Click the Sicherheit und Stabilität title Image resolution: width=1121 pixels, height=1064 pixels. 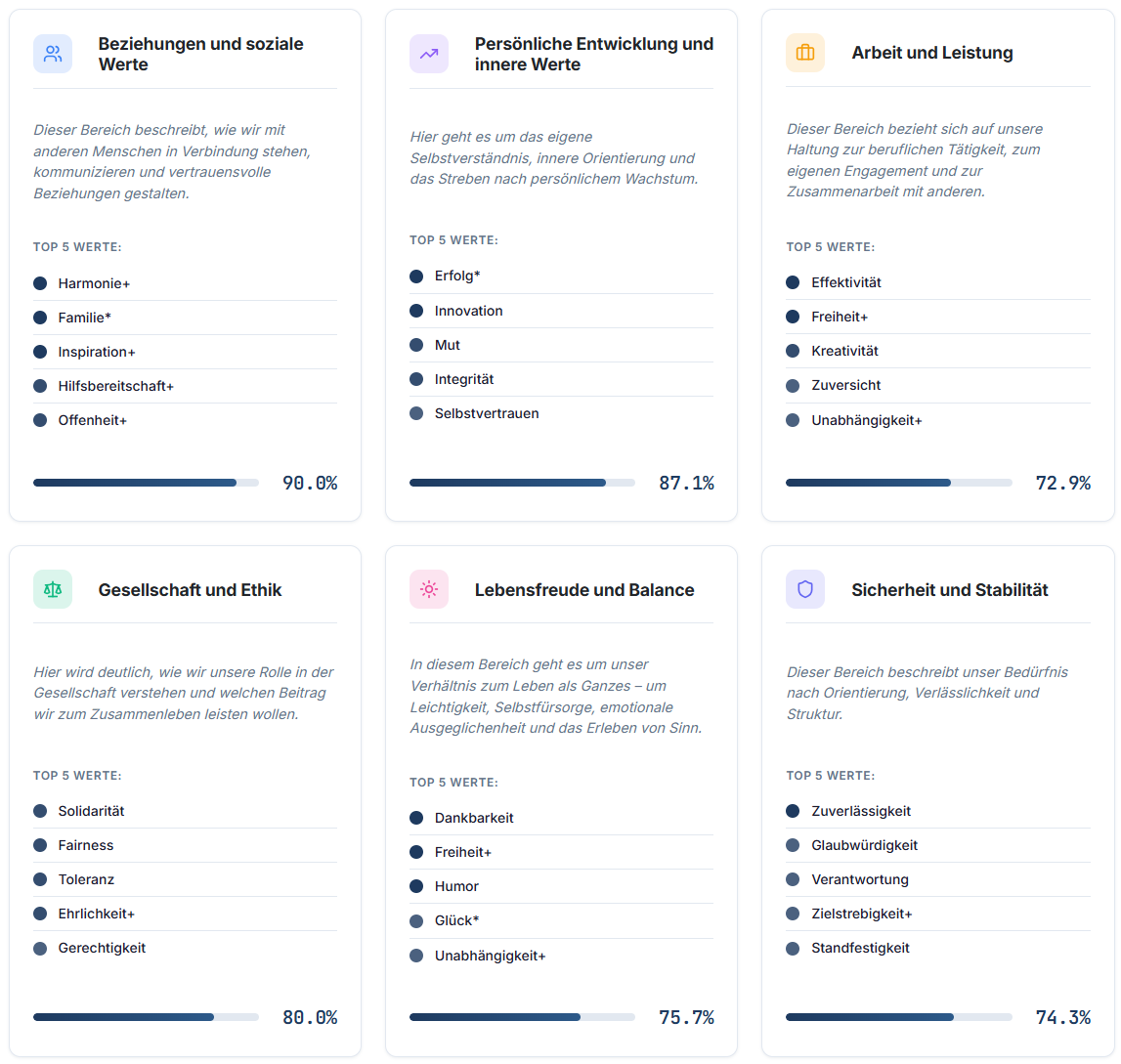click(949, 590)
